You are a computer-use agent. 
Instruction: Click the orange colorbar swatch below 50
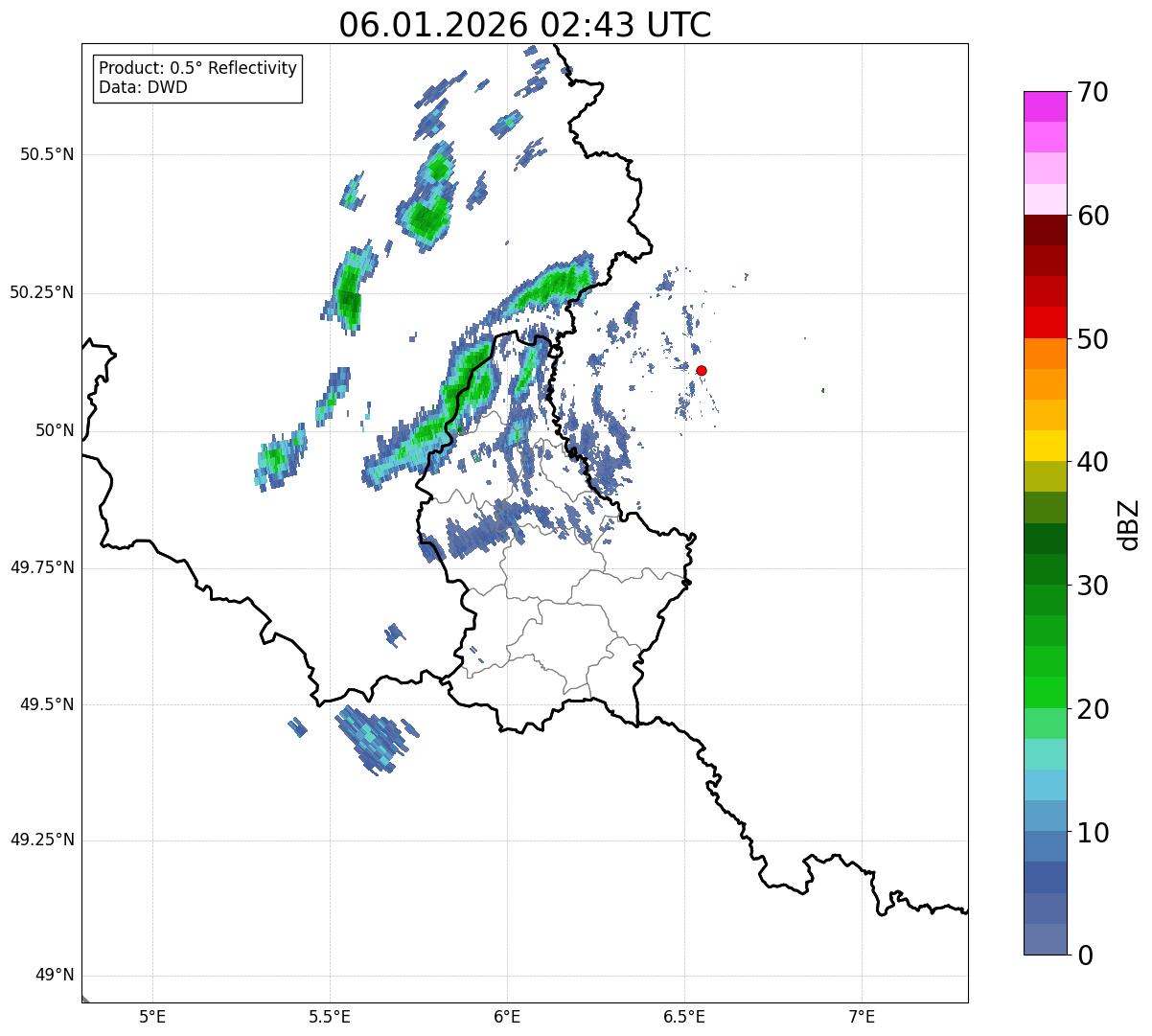[x=1046, y=354]
